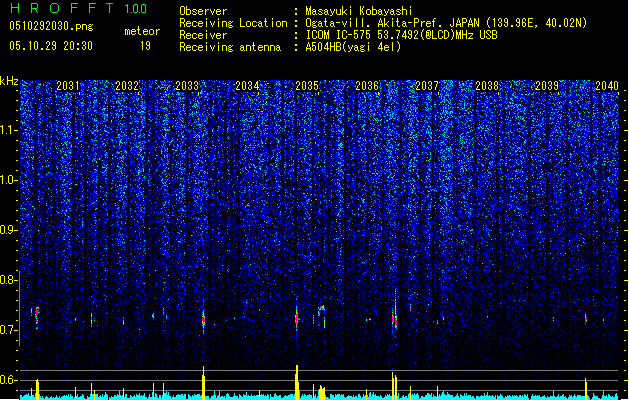The height and width of the screenshot is (400, 629).
Task: Click the meteor echo before the 2040 marker
Action: (586, 319)
